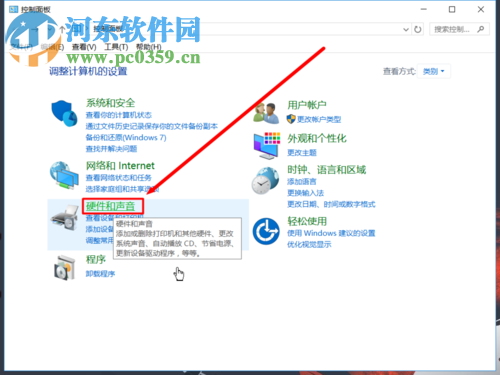Screen dimensions: 500x375
Task: Minimize the Control Panel window
Action: (424, 9)
